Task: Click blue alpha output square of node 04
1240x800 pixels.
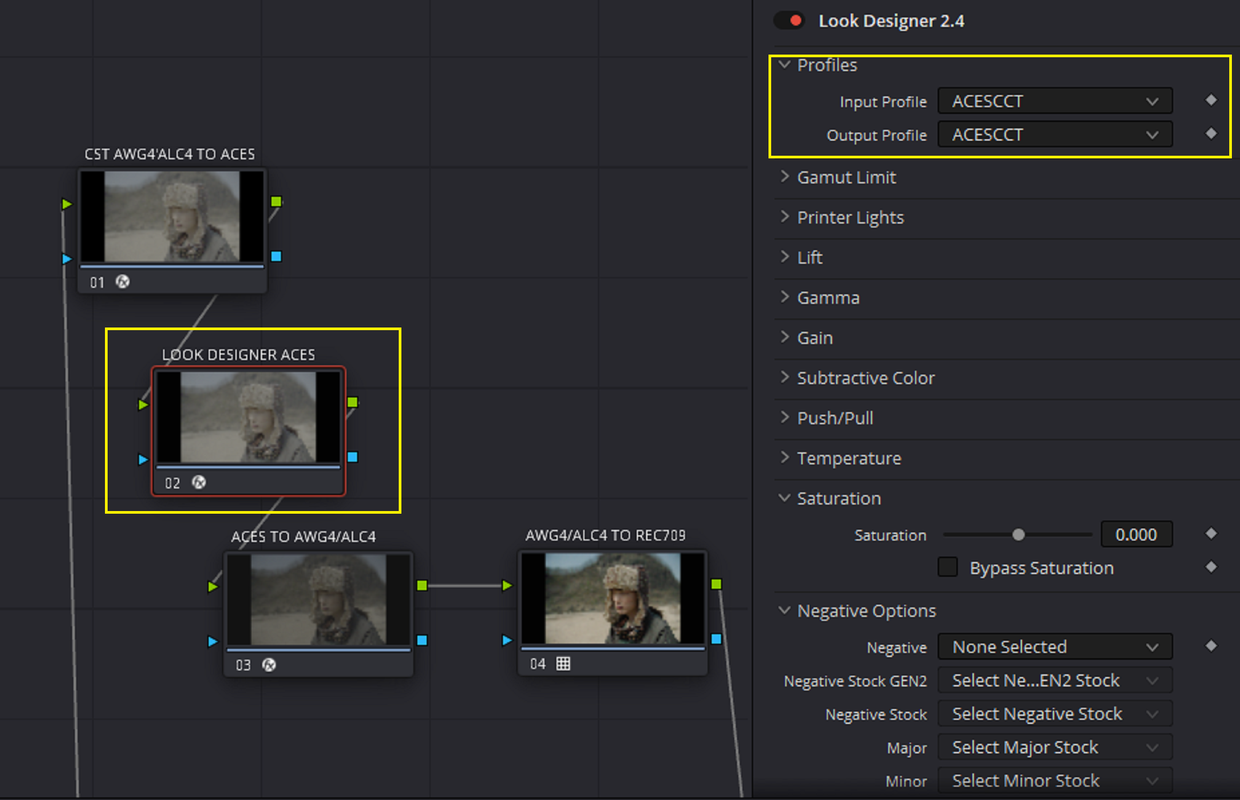Action: 716,638
